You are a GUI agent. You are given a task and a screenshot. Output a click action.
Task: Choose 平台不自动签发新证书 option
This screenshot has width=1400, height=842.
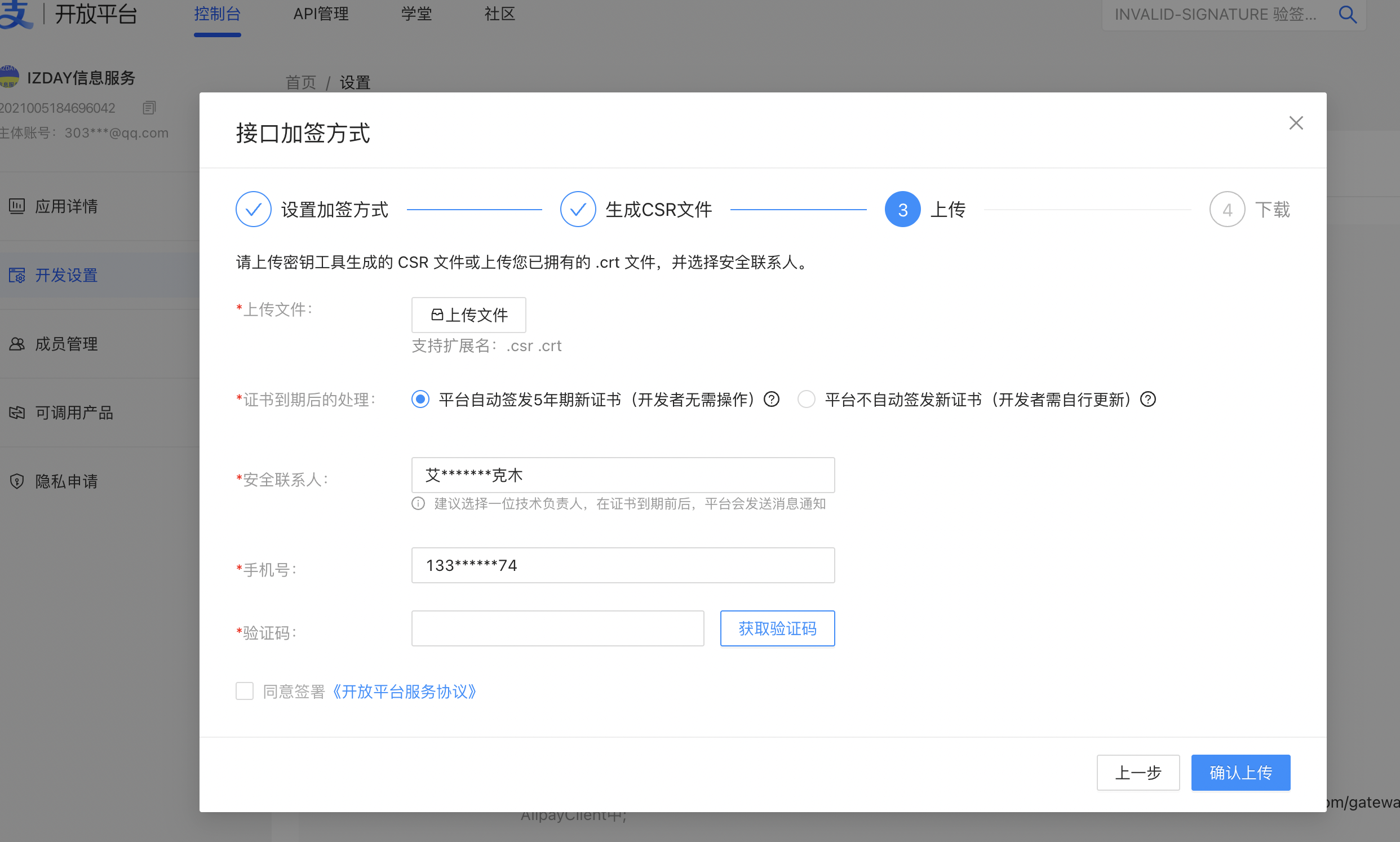tap(806, 399)
